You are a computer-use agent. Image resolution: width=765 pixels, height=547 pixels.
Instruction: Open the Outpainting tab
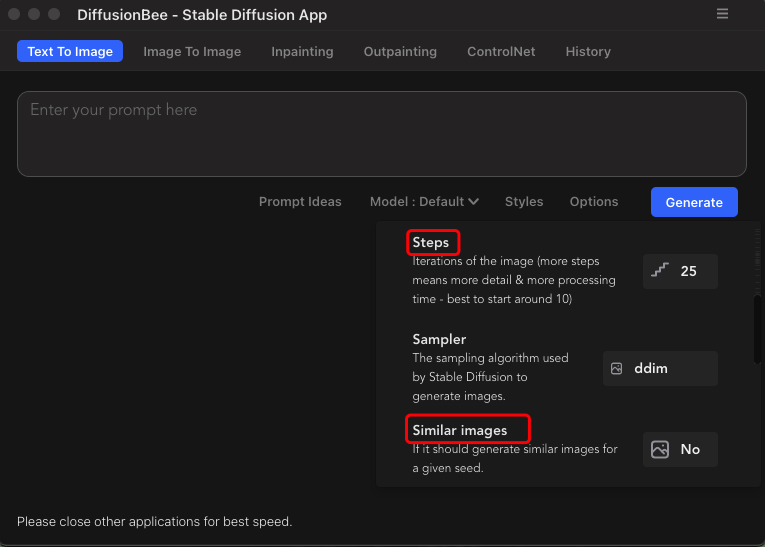(400, 51)
